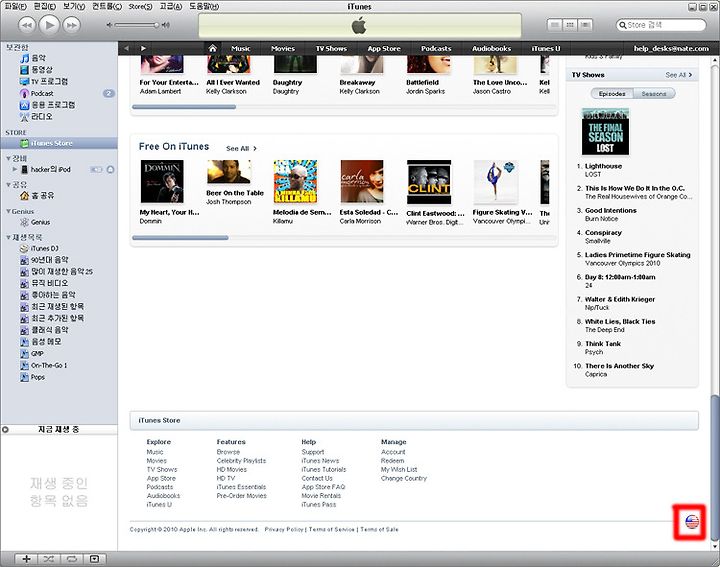The width and height of the screenshot is (720, 567).
Task: Click See All next to Free On iTunes
Action: click(x=241, y=148)
